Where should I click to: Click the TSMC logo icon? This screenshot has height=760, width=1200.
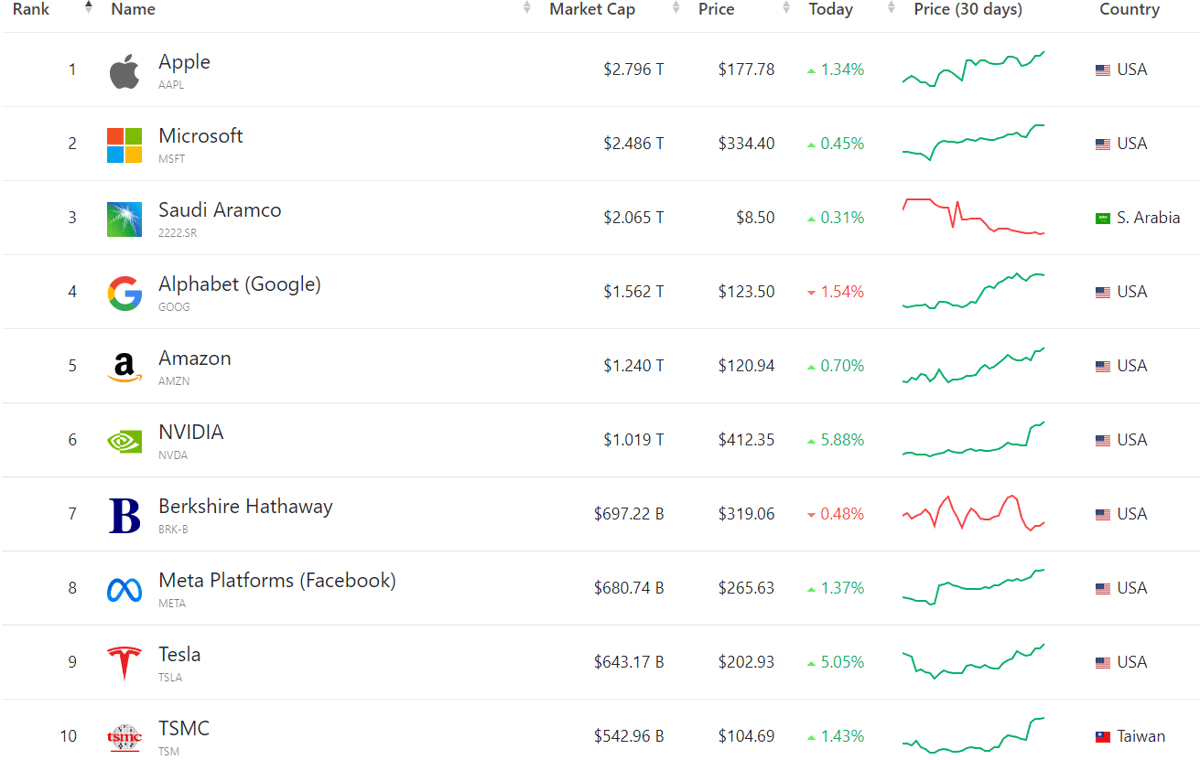(x=125, y=737)
